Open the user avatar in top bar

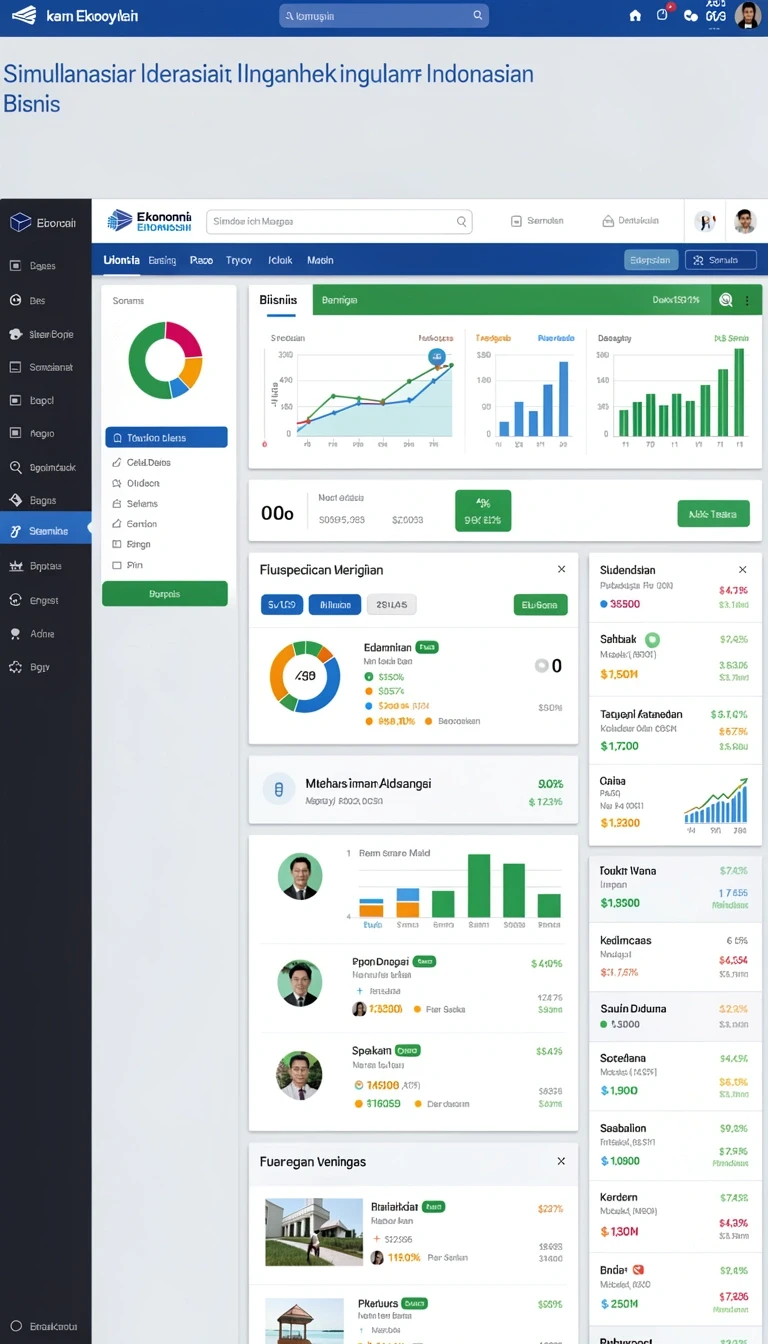747,15
